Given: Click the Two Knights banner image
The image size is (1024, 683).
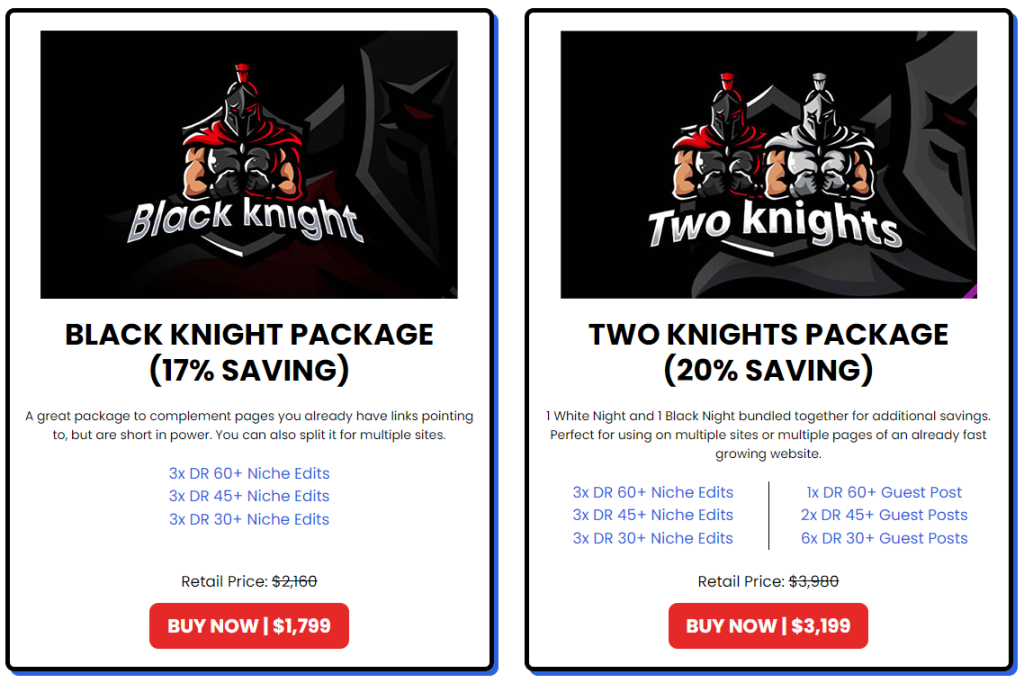Looking at the screenshot, I should click(768, 164).
